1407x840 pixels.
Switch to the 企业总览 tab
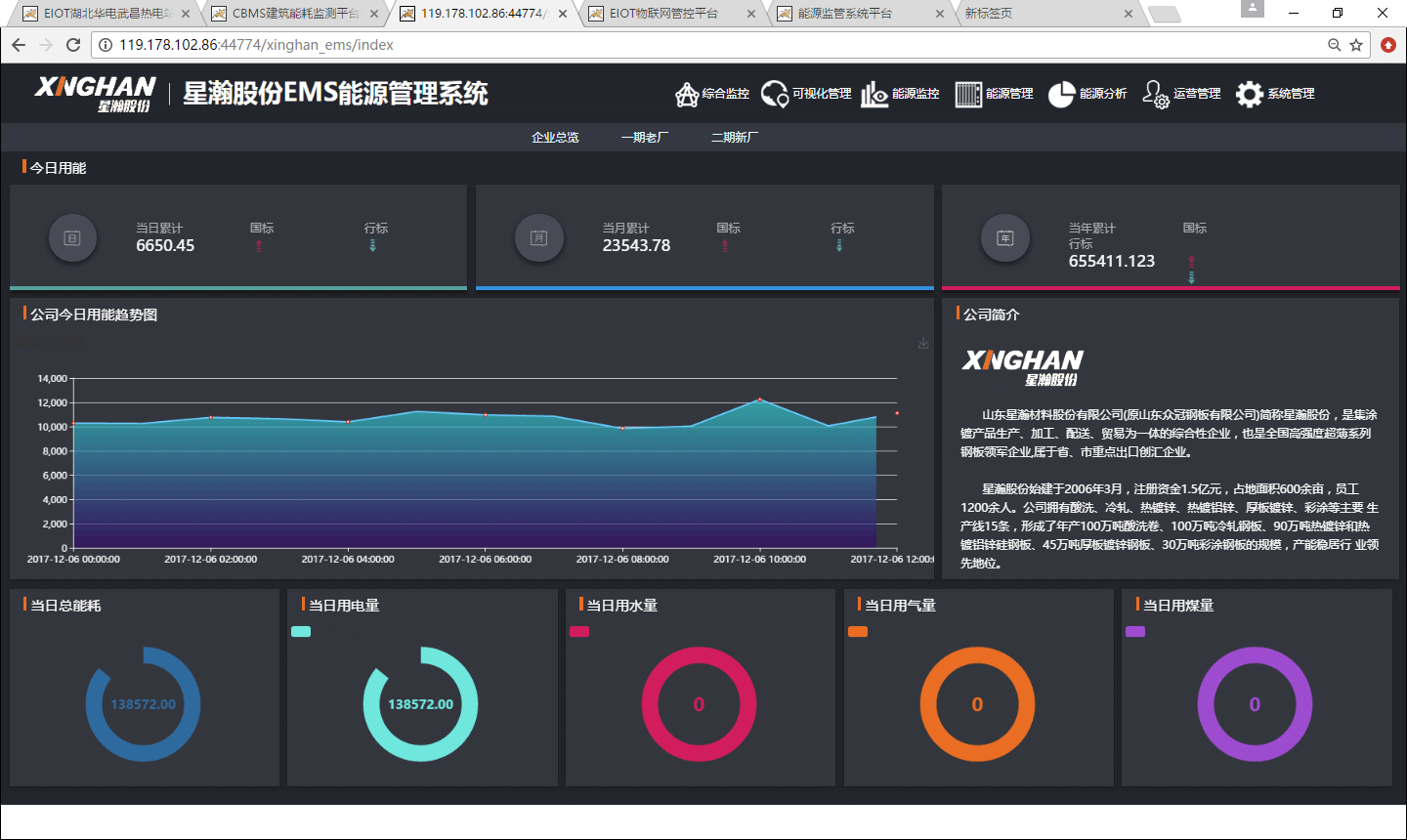click(555, 138)
